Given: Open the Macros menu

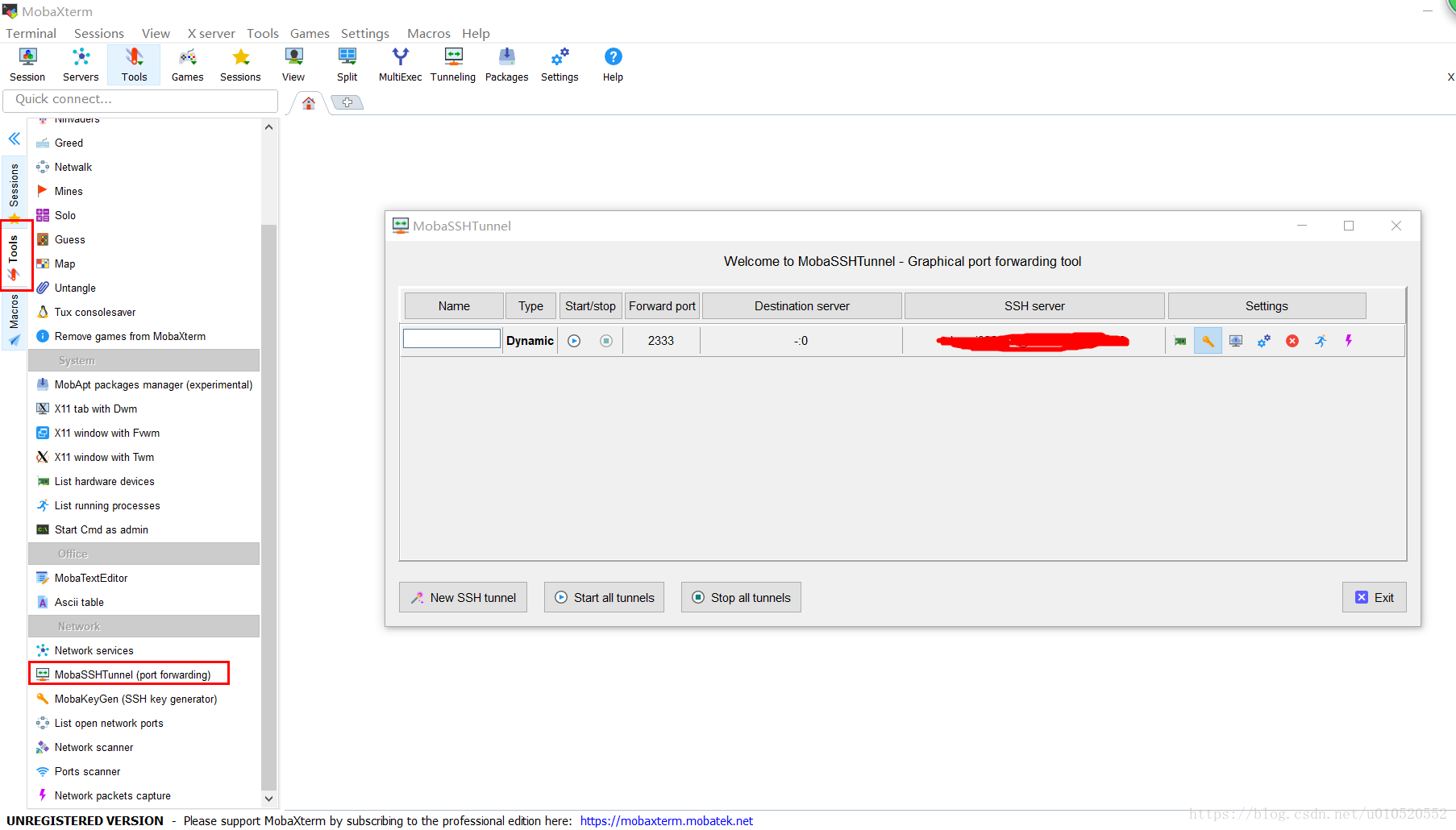Looking at the screenshot, I should pyautogui.click(x=428, y=33).
